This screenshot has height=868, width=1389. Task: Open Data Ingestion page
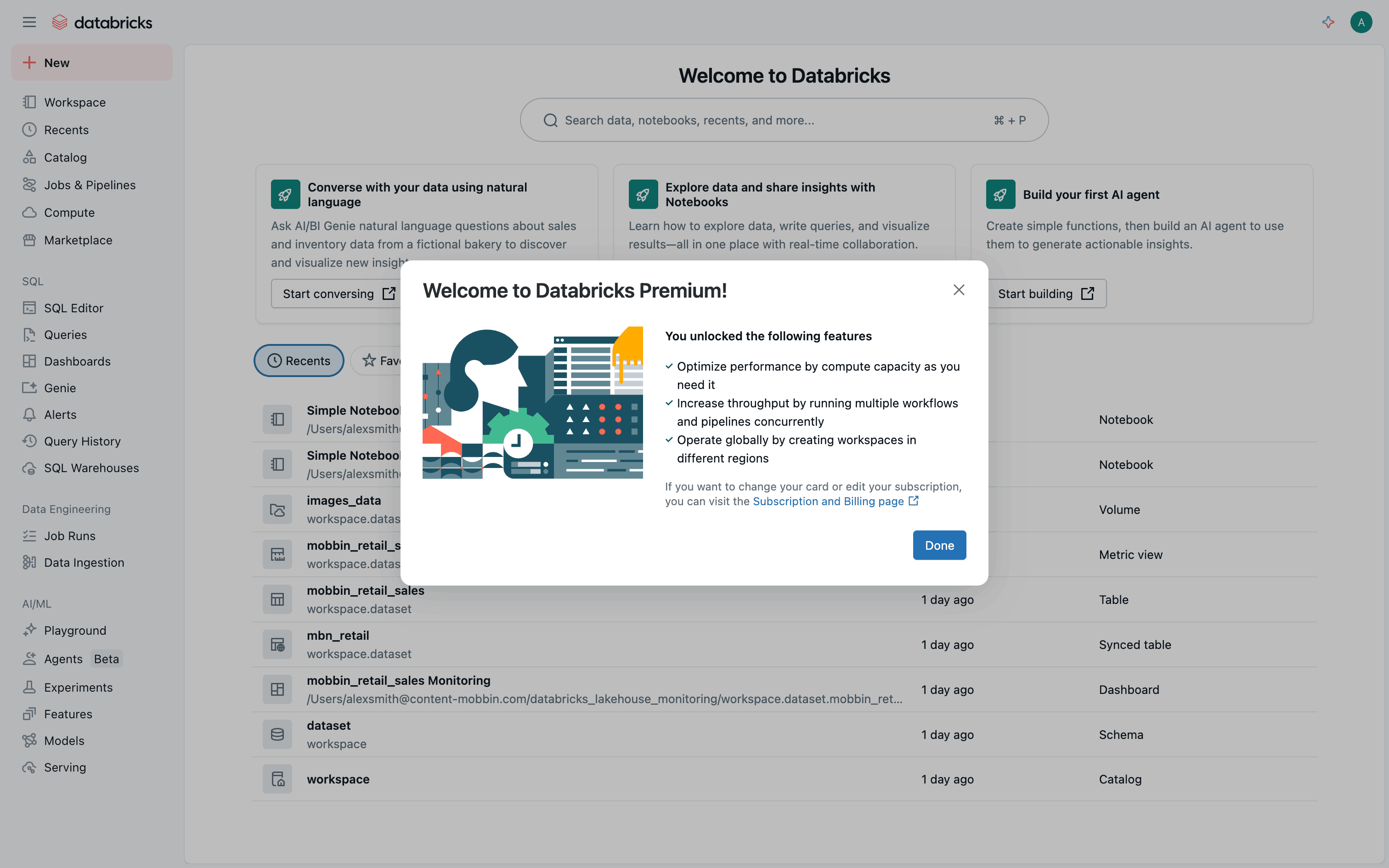pyautogui.click(x=84, y=563)
